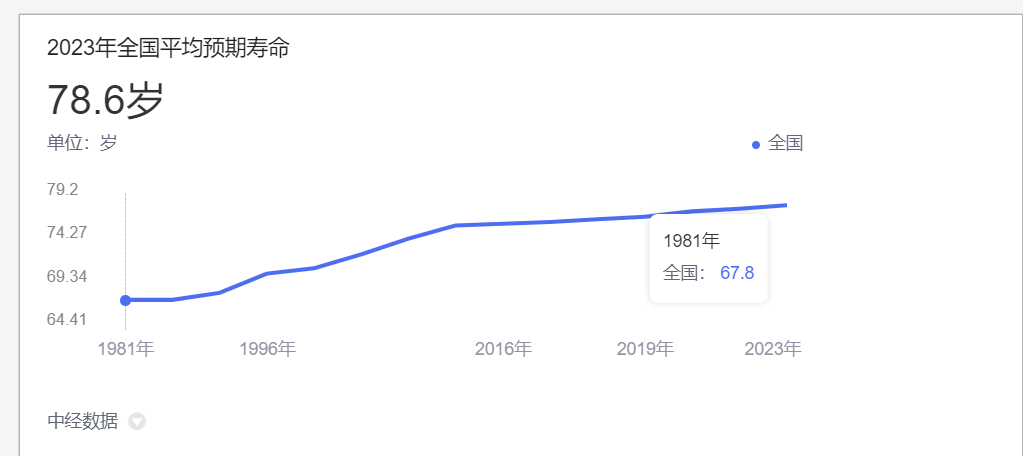Toggle the 全国 legend blue dot
Image resolution: width=1023 pixels, height=456 pixels.
pyautogui.click(x=756, y=145)
